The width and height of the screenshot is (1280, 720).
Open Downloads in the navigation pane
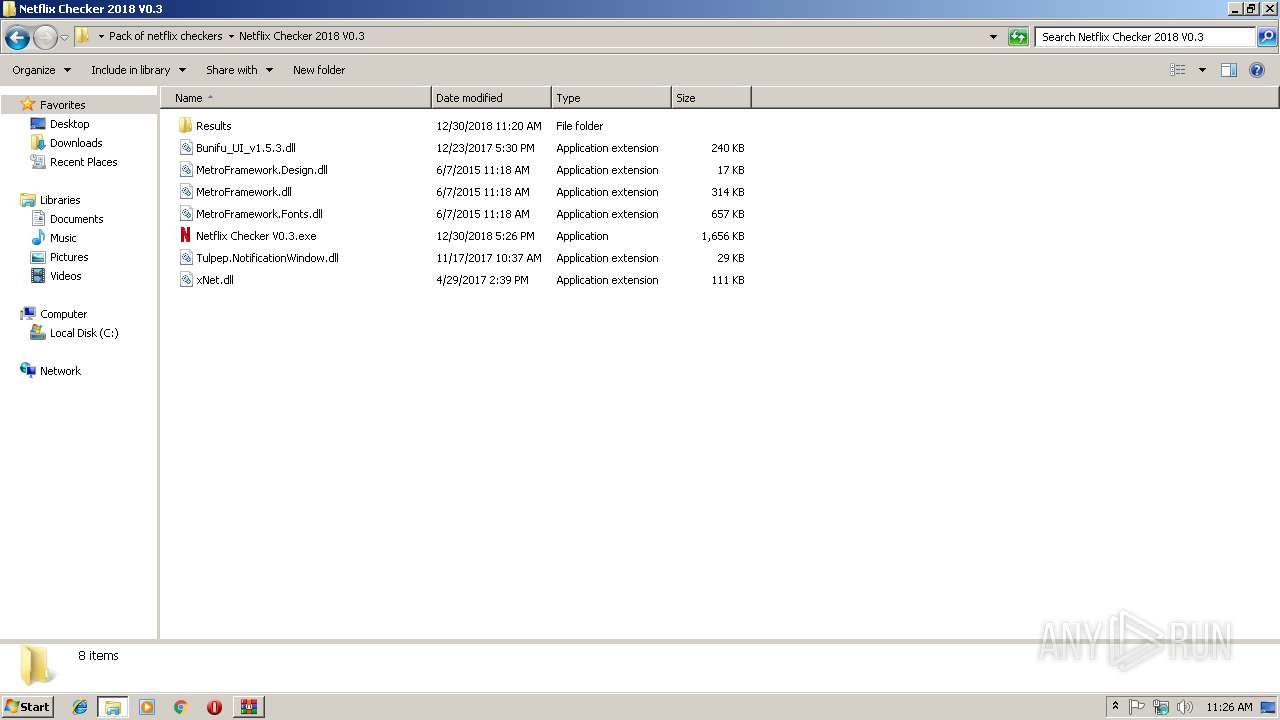[x=76, y=143]
